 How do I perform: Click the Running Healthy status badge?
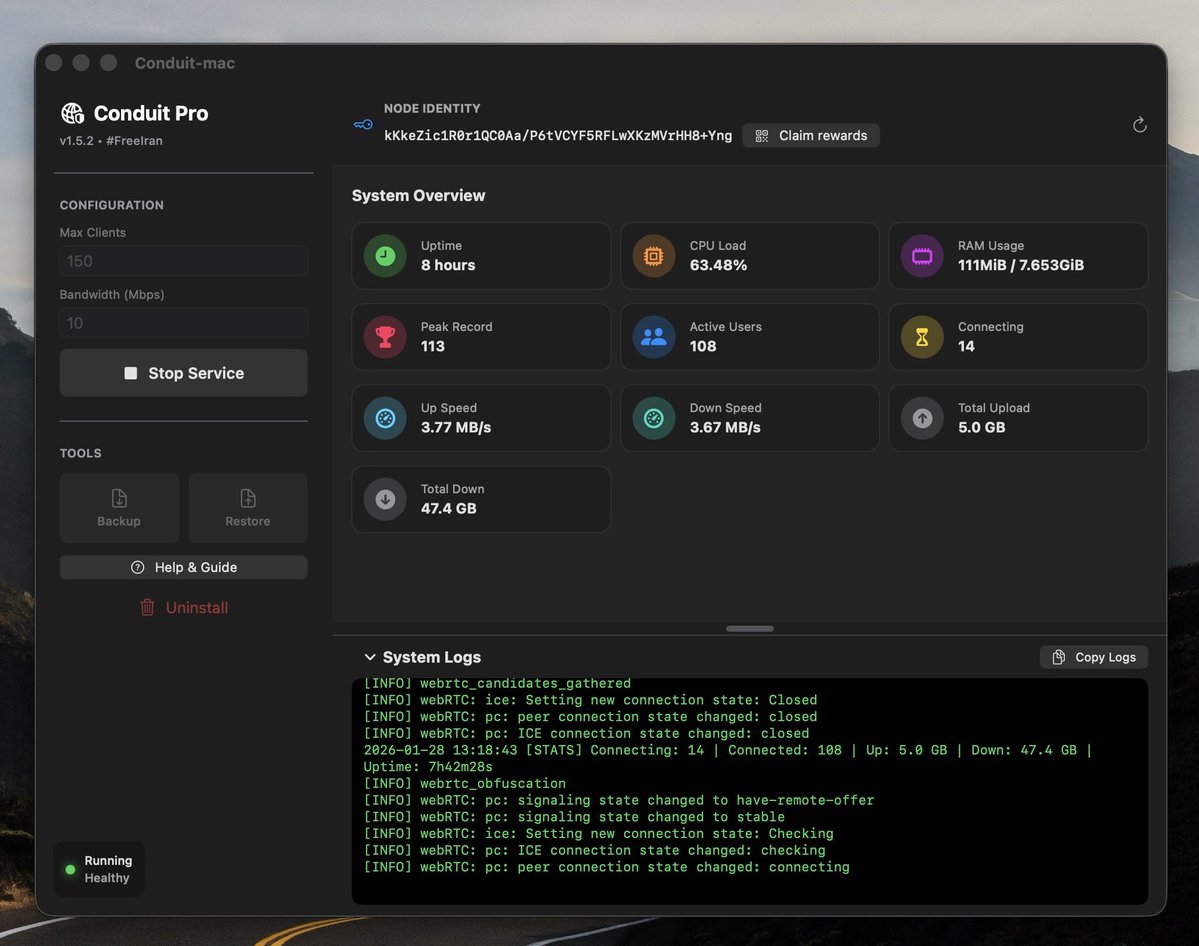tap(99, 869)
